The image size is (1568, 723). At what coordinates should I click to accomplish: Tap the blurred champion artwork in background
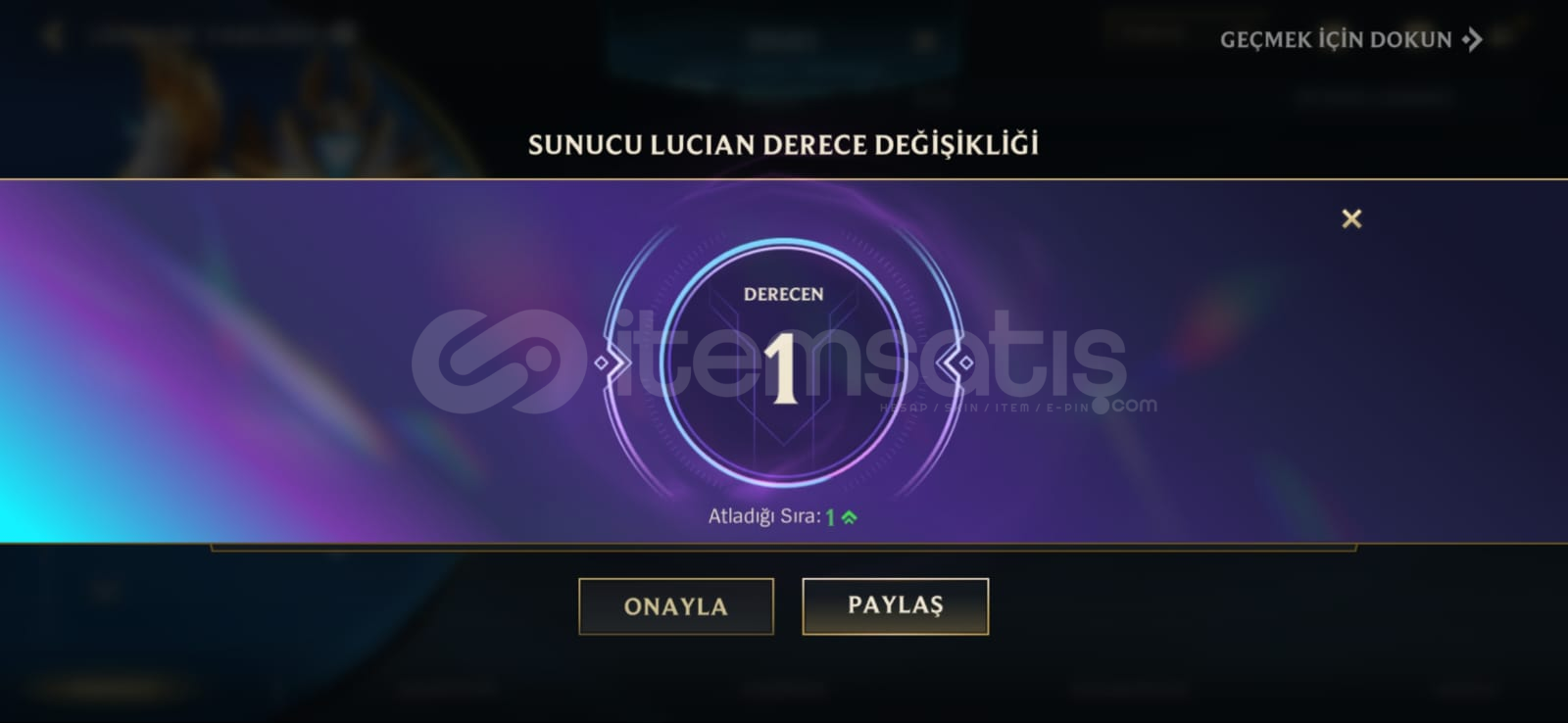[x=245, y=108]
